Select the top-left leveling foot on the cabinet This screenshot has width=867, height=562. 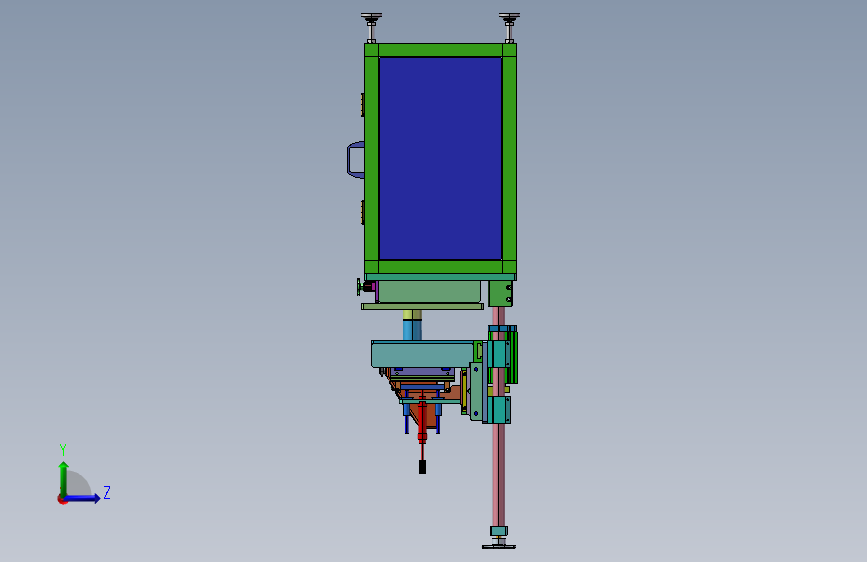(371, 28)
